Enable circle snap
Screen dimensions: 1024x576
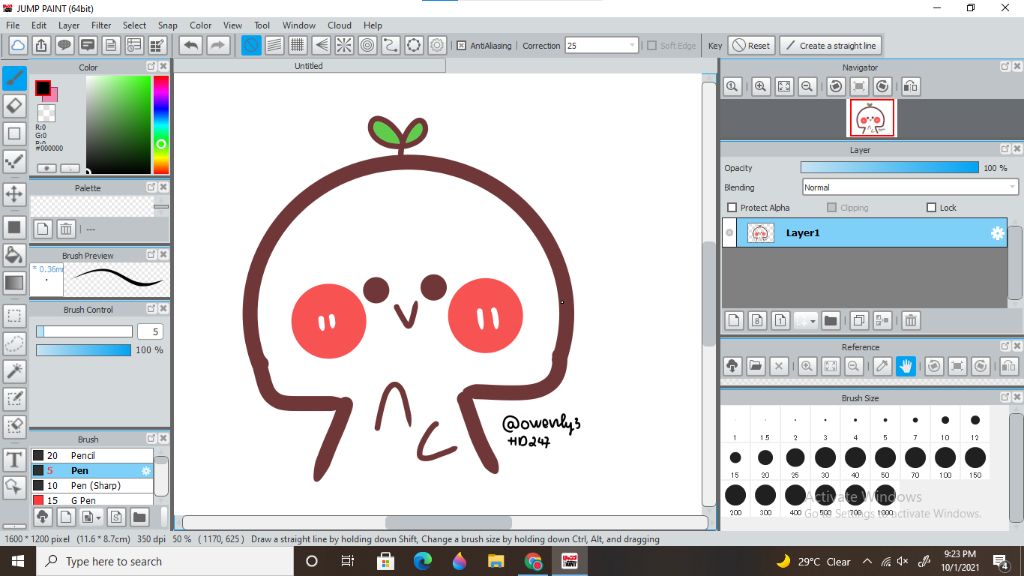tap(368, 45)
